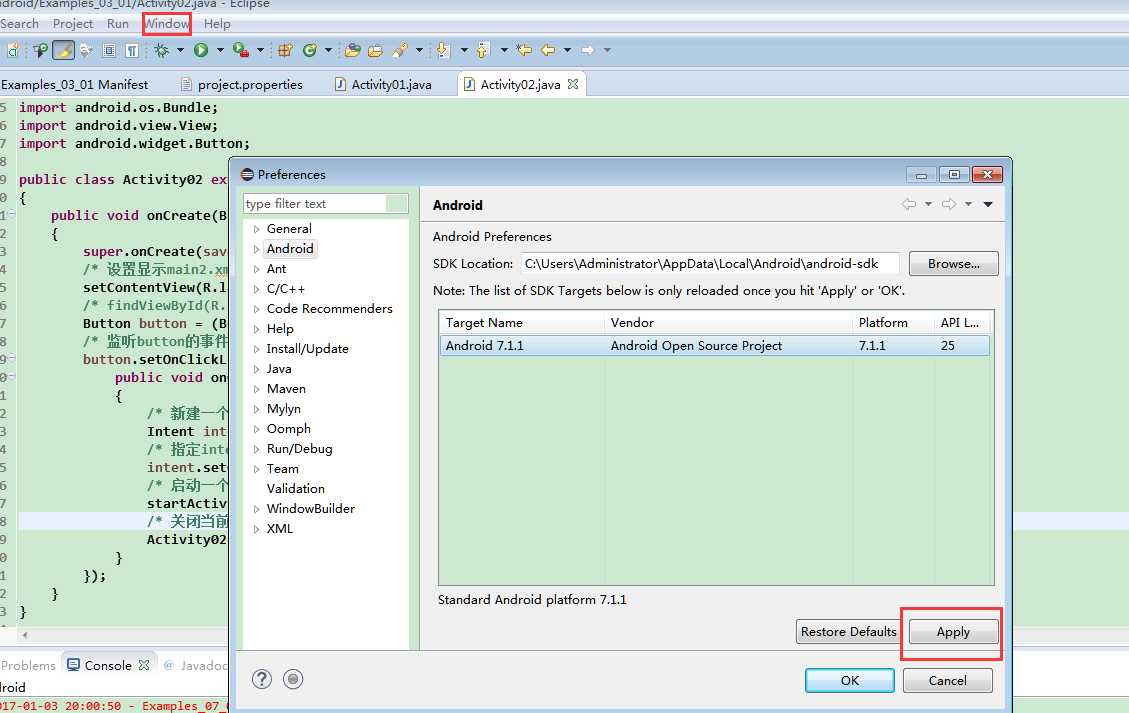Open the Preferences view menu triangle
1129x713 pixels.
coord(988,205)
